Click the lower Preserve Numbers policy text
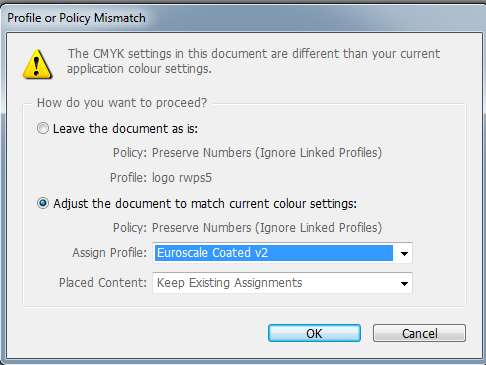The height and width of the screenshot is (365, 486). click(247, 228)
